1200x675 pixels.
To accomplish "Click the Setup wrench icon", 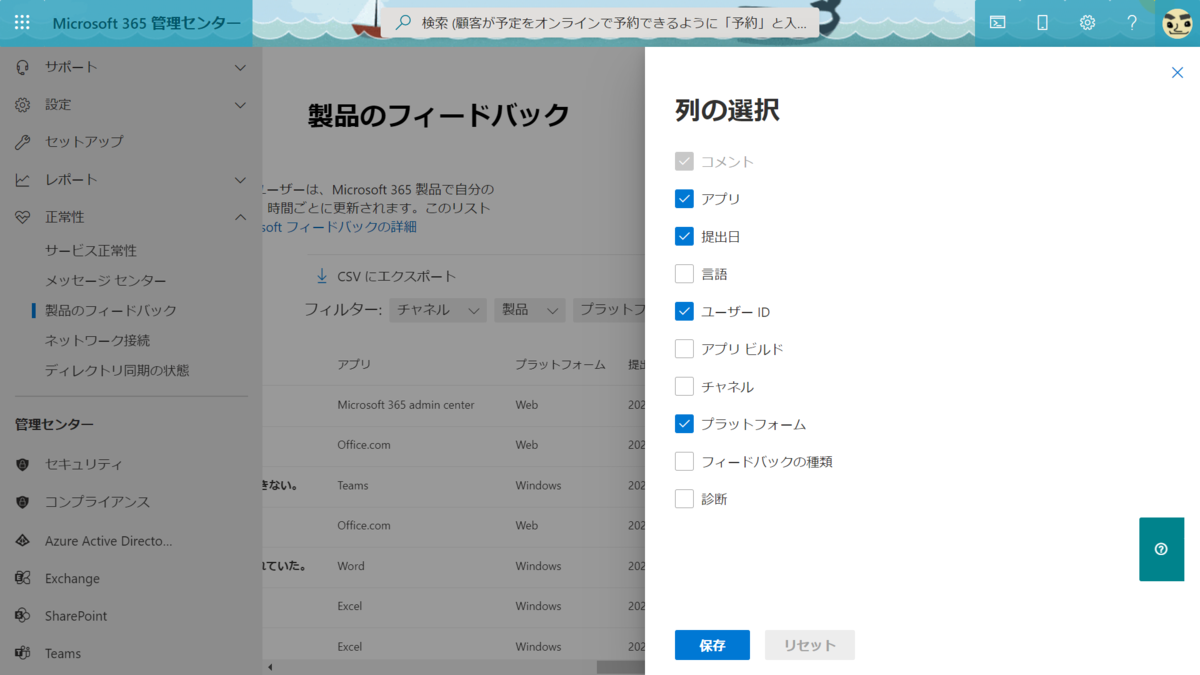I will [22, 142].
